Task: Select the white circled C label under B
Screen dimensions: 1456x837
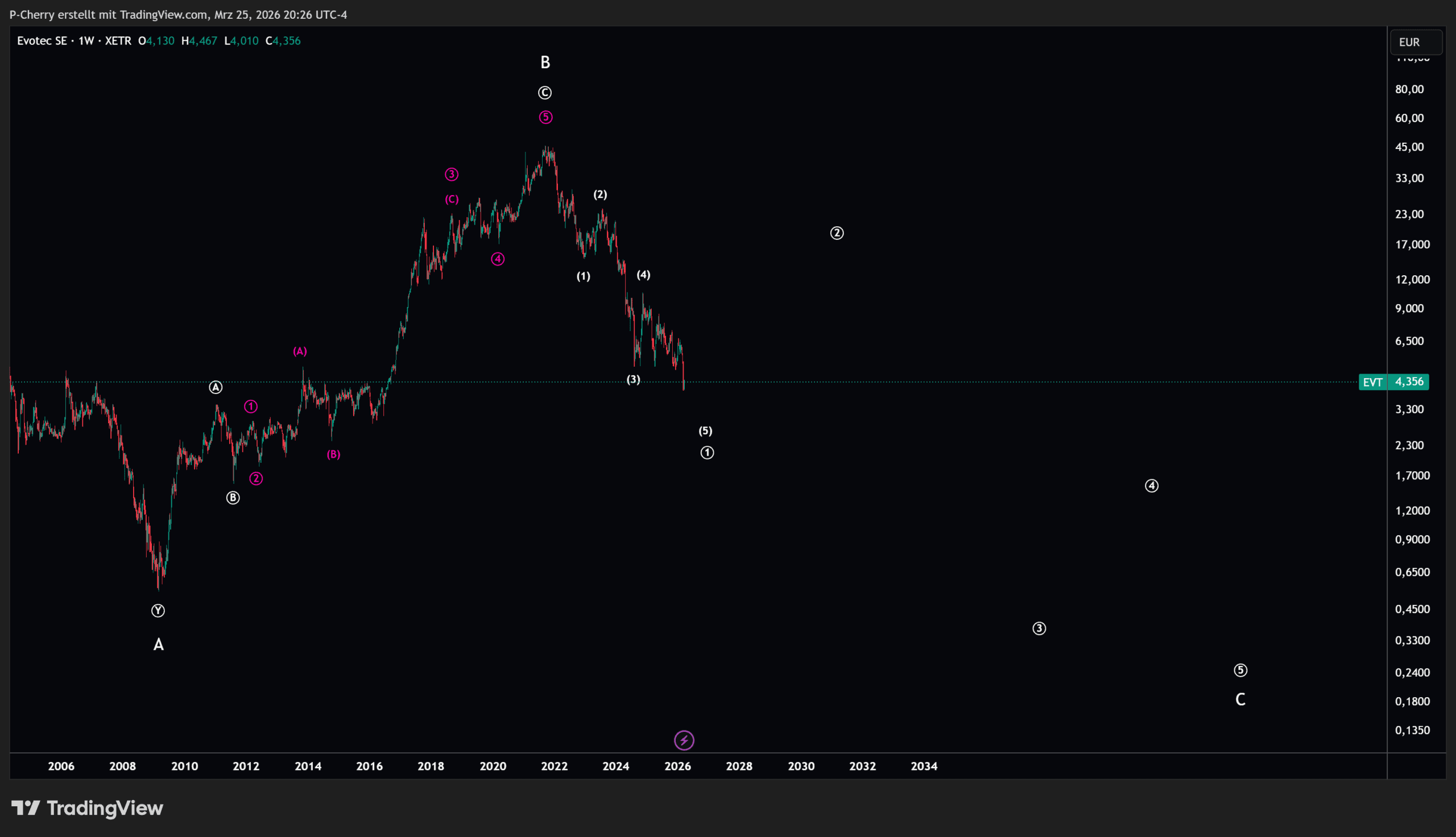Action: tap(545, 93)
